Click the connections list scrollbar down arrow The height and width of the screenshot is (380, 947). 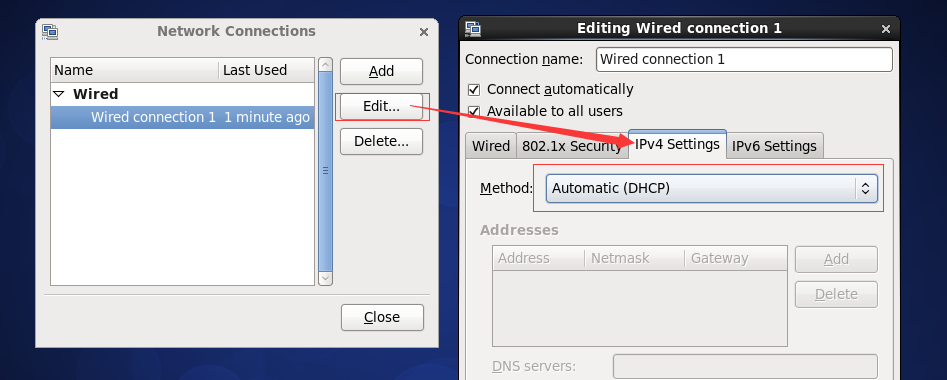(326, 279)
